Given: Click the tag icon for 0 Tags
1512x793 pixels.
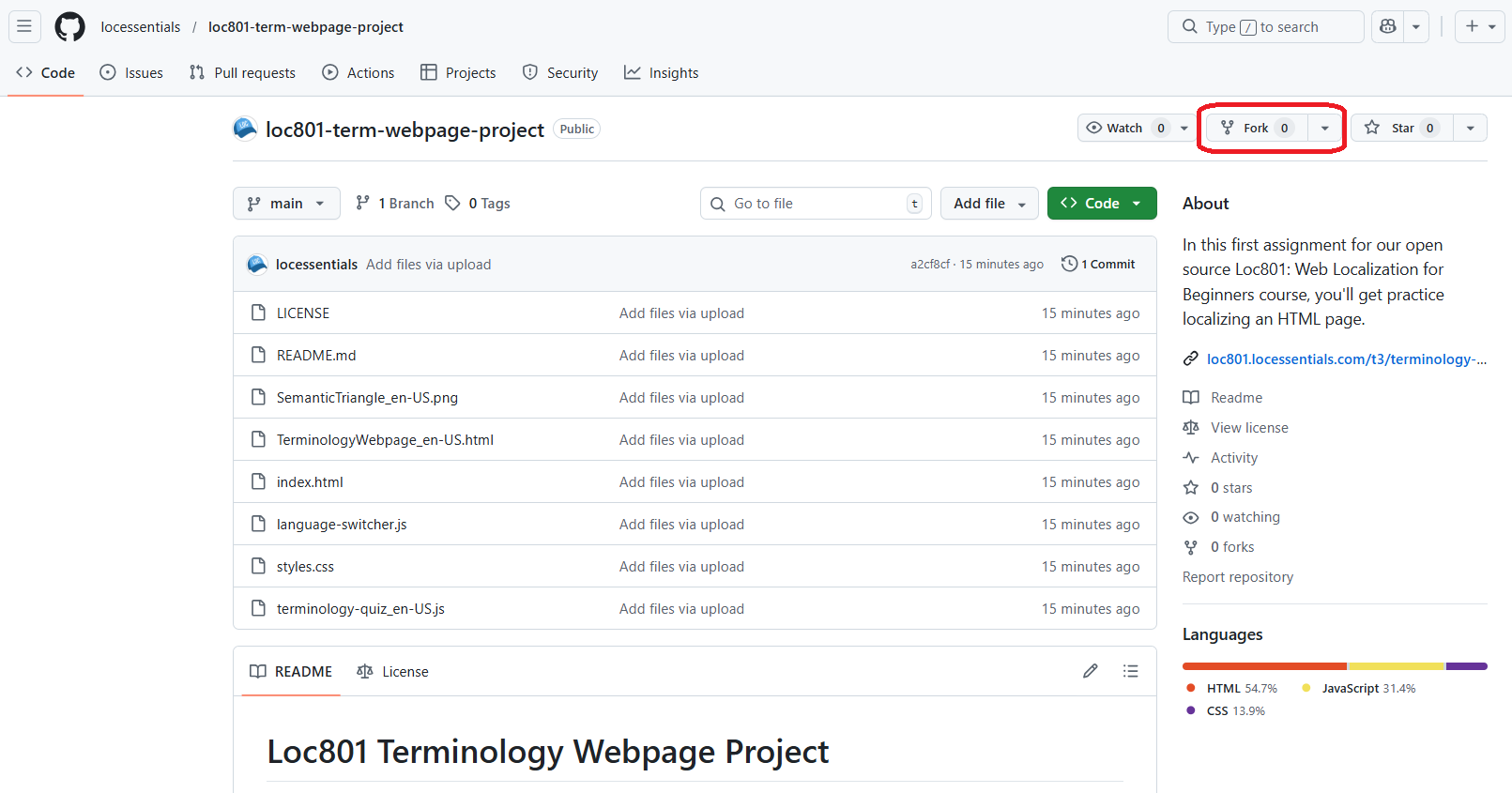Looking at the screenshot, I should click(x=452, y=203).
